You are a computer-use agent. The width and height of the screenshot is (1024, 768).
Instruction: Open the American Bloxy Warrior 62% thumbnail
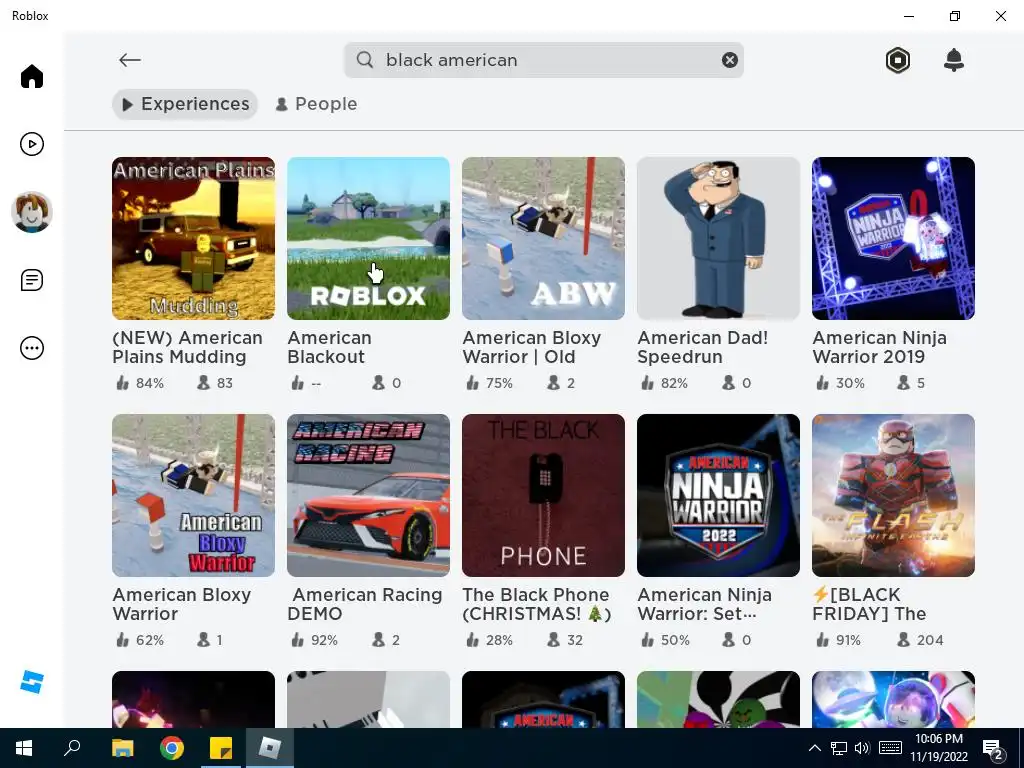(193, 496)
